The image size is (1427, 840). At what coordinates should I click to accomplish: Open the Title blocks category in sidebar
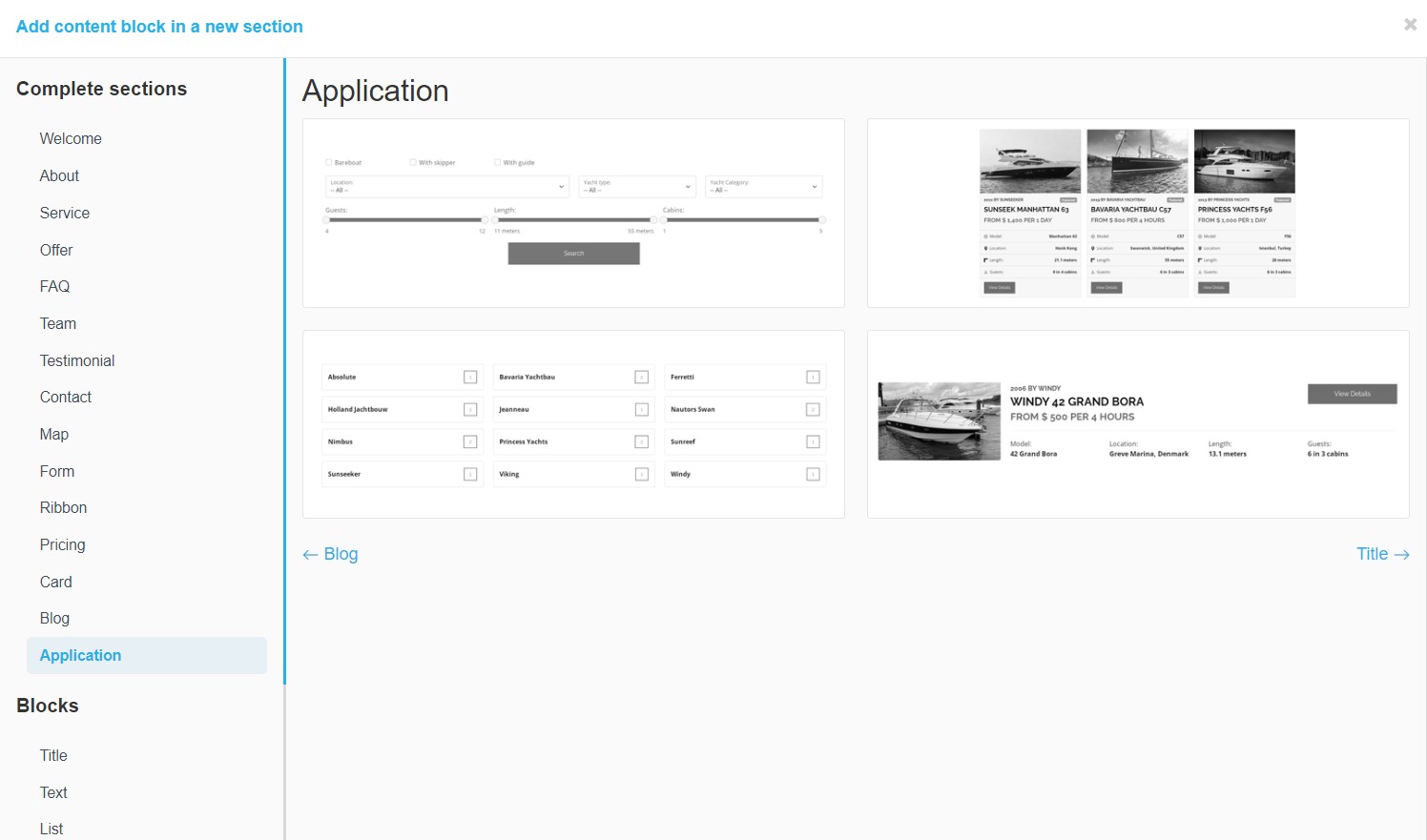pos(53,755)
